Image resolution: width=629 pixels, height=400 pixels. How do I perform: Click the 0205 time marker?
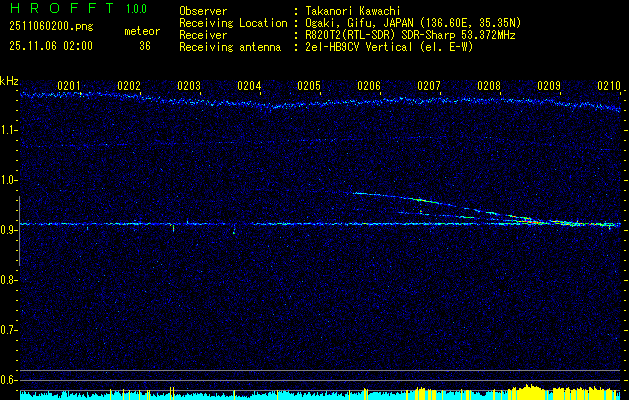click(x=309, y=85)
